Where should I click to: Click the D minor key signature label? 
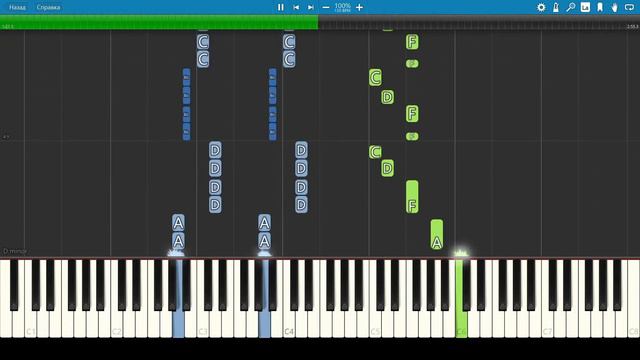point(15,251)
